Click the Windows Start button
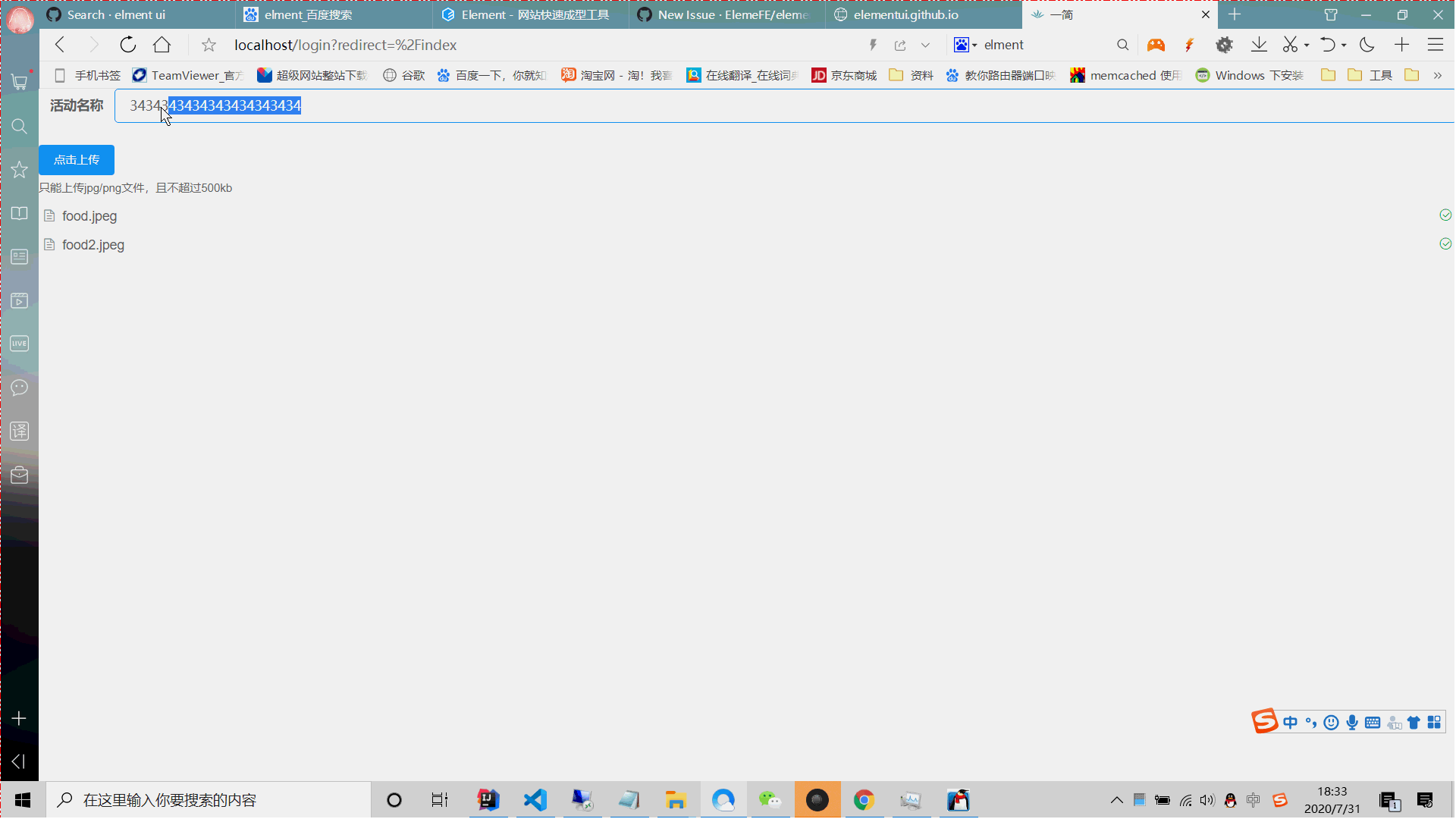Viewport: 1456px width, 819px height. (23, 800)
